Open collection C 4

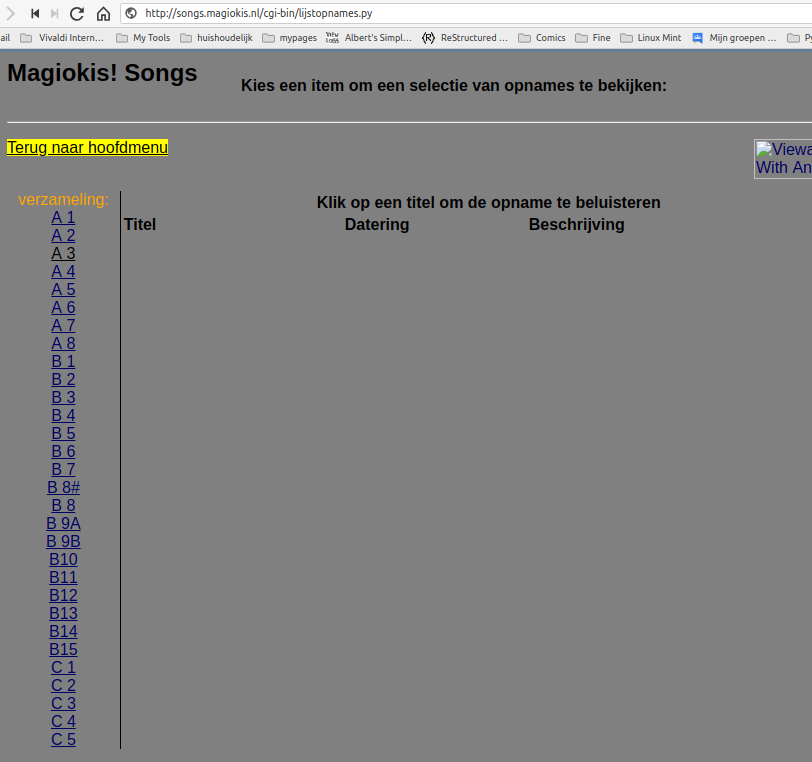(x=63, y=722)
